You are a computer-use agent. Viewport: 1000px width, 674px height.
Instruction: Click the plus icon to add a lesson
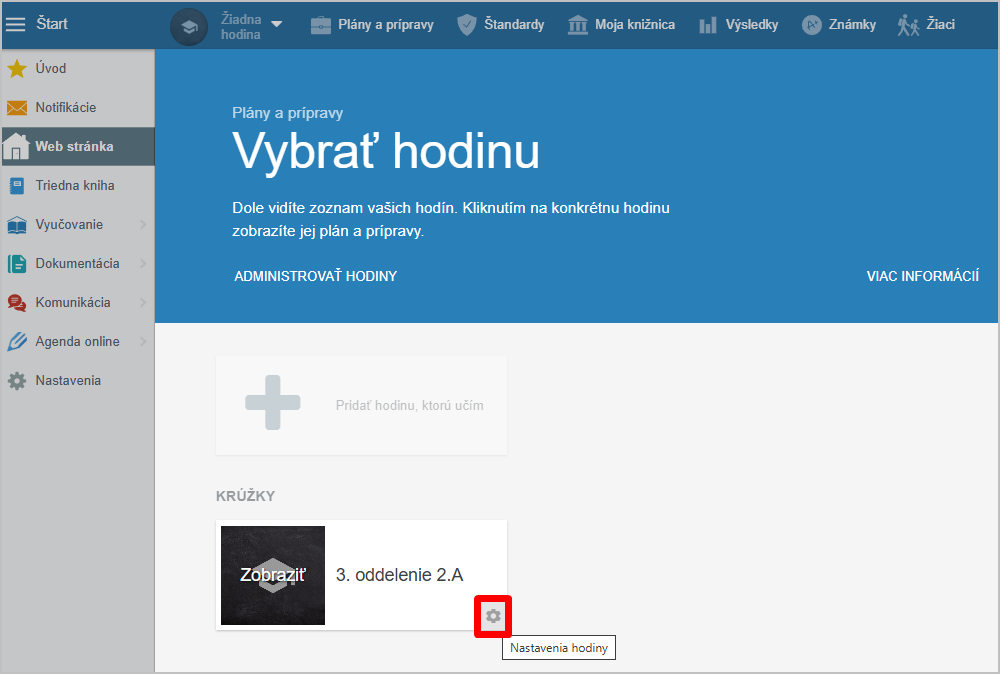273,402
